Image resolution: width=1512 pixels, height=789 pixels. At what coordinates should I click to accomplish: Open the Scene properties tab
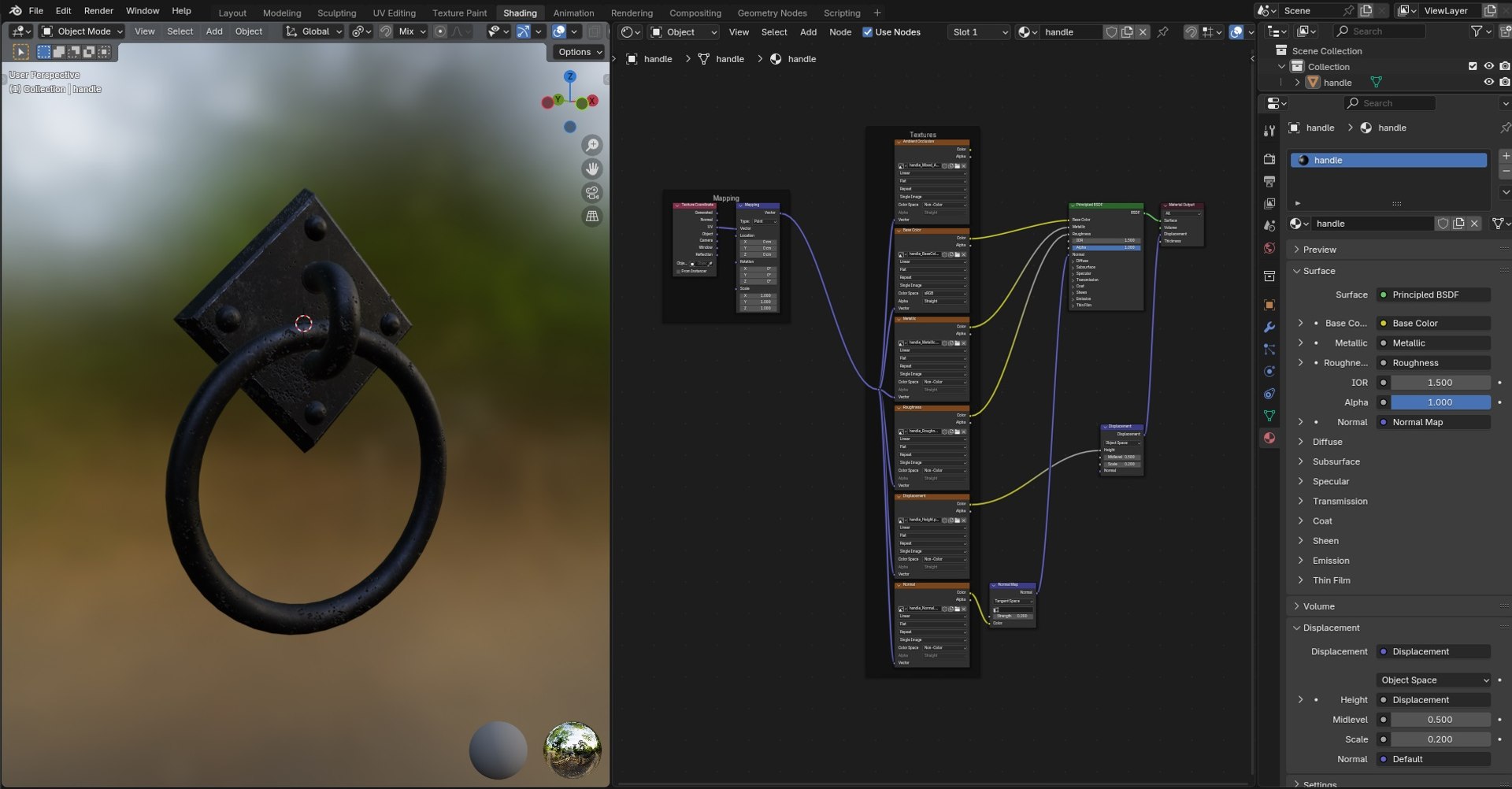click(x=1269, y=225)
